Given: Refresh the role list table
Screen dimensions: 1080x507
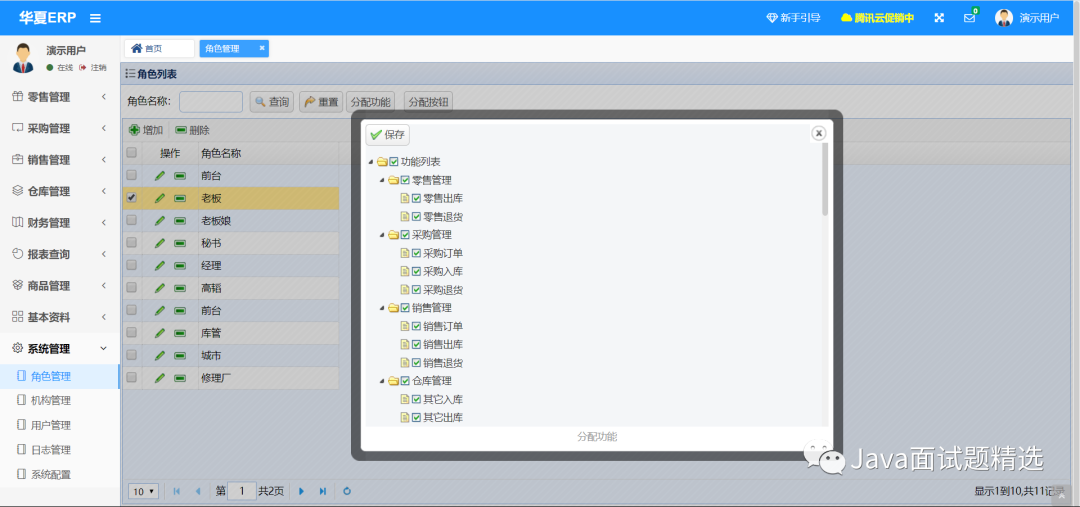Looking at the screenshot, I should point(347,491).
